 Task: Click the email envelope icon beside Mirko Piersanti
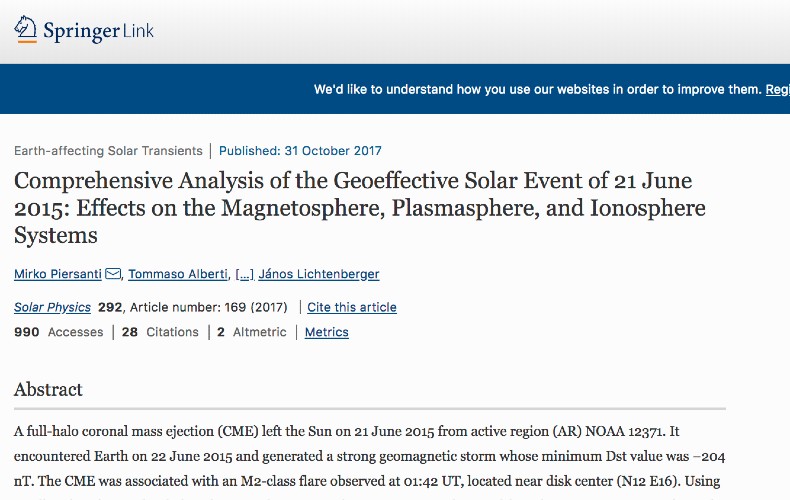pos(113,274)
